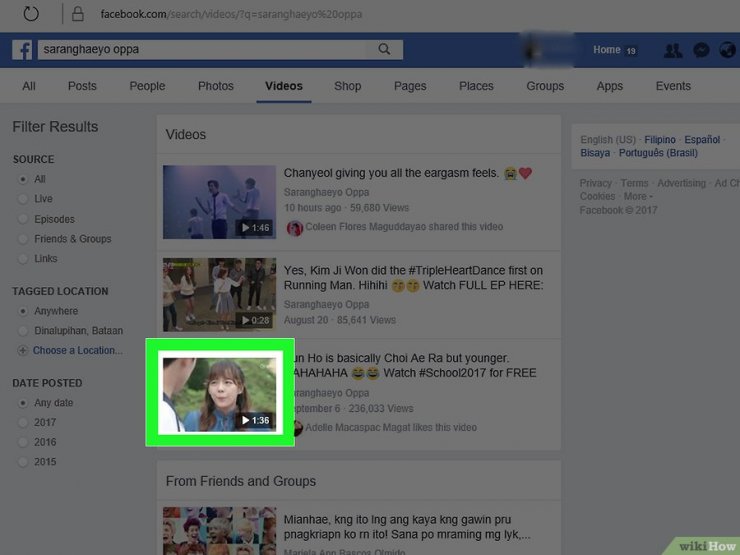The height and width of the screenshot is (555, 740).
Task: Select the Friends & Groups source filter
Action: pyautogui.click(x=23, y=239)
